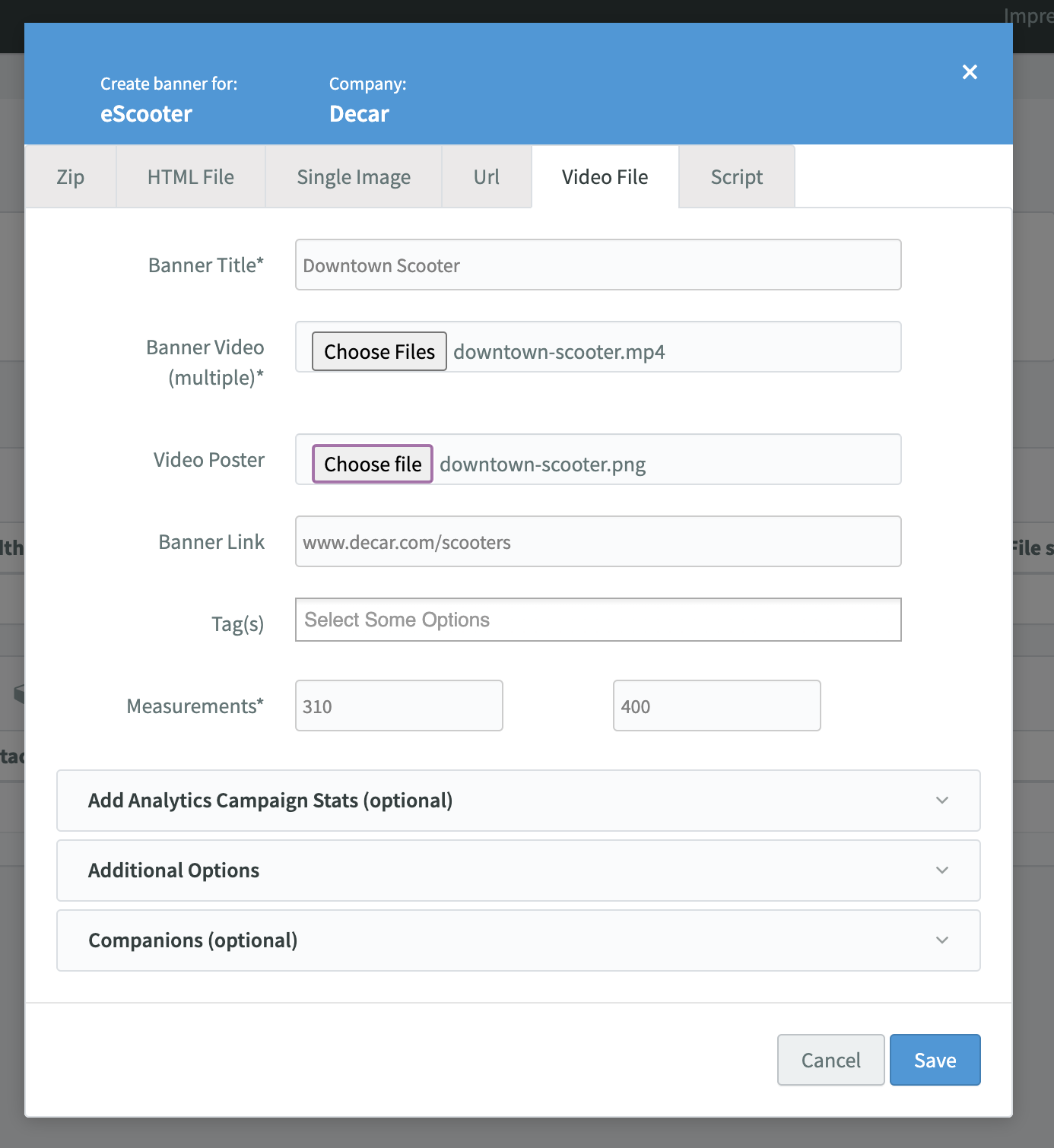Open the Tag(s) Select Some Options dropdown
The width and height of the screenshot is (1054, 1148).
click(598, 620)
